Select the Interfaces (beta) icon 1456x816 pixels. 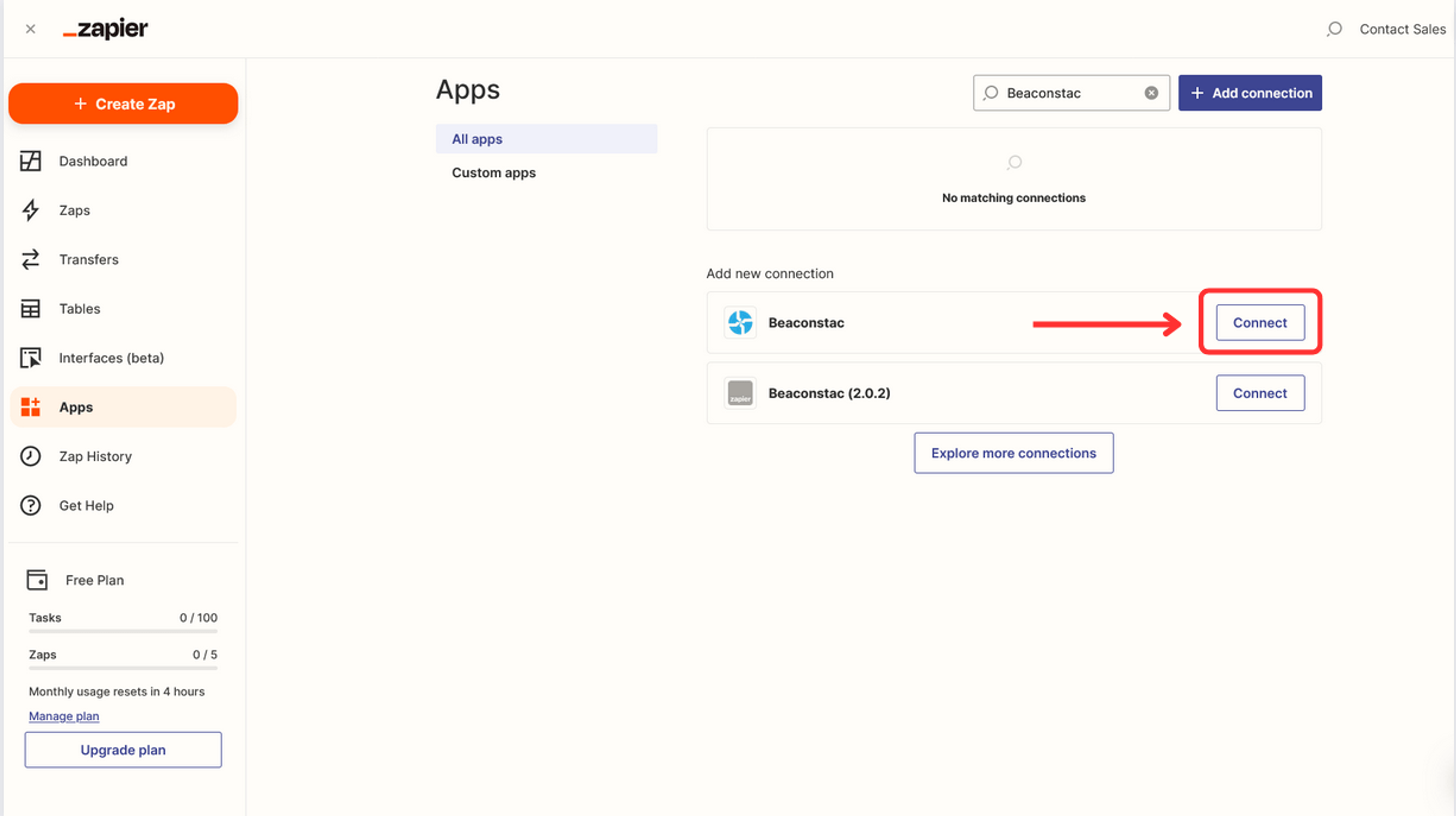(x=30, y=358)
